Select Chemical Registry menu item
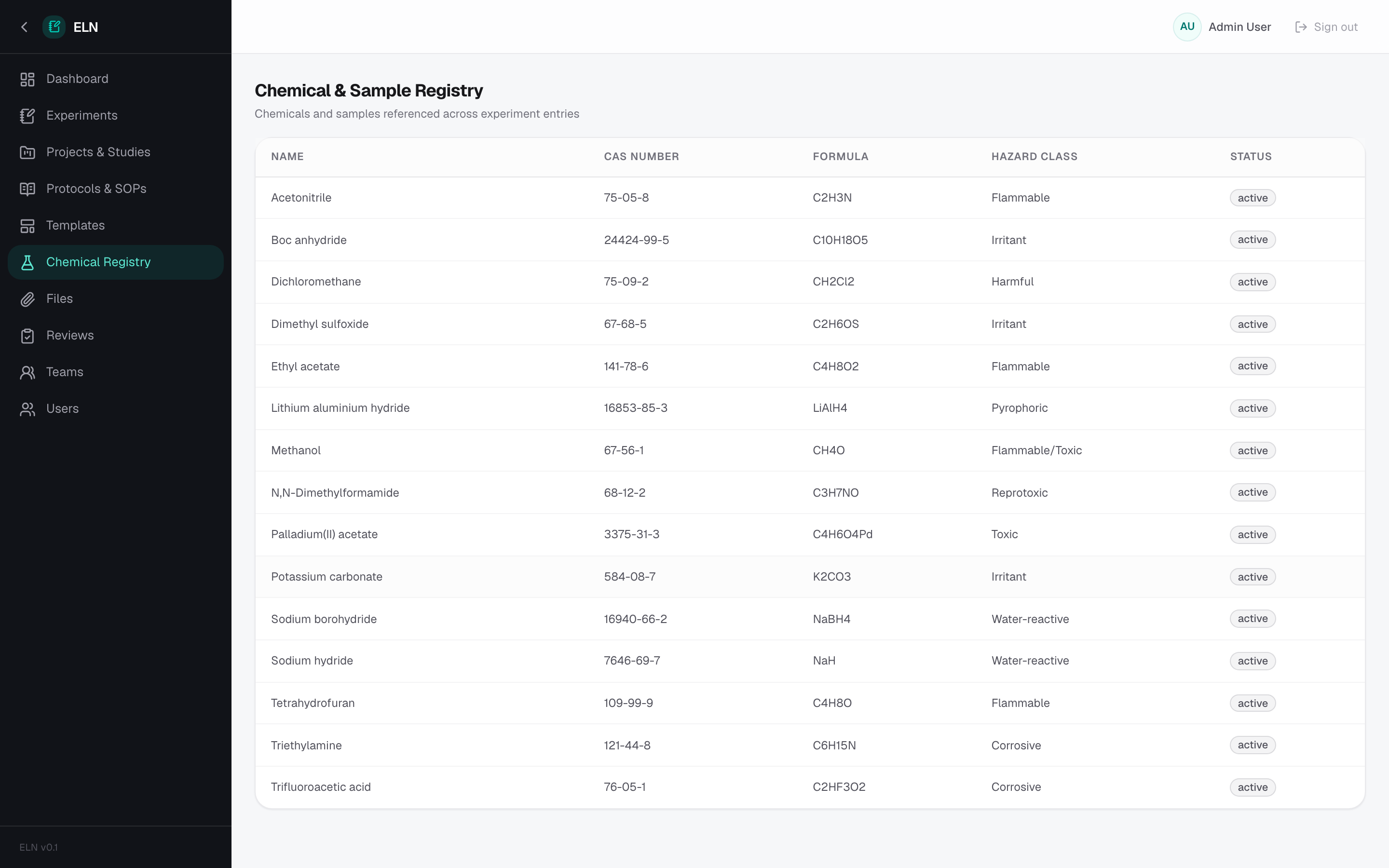 pos(115,262)
